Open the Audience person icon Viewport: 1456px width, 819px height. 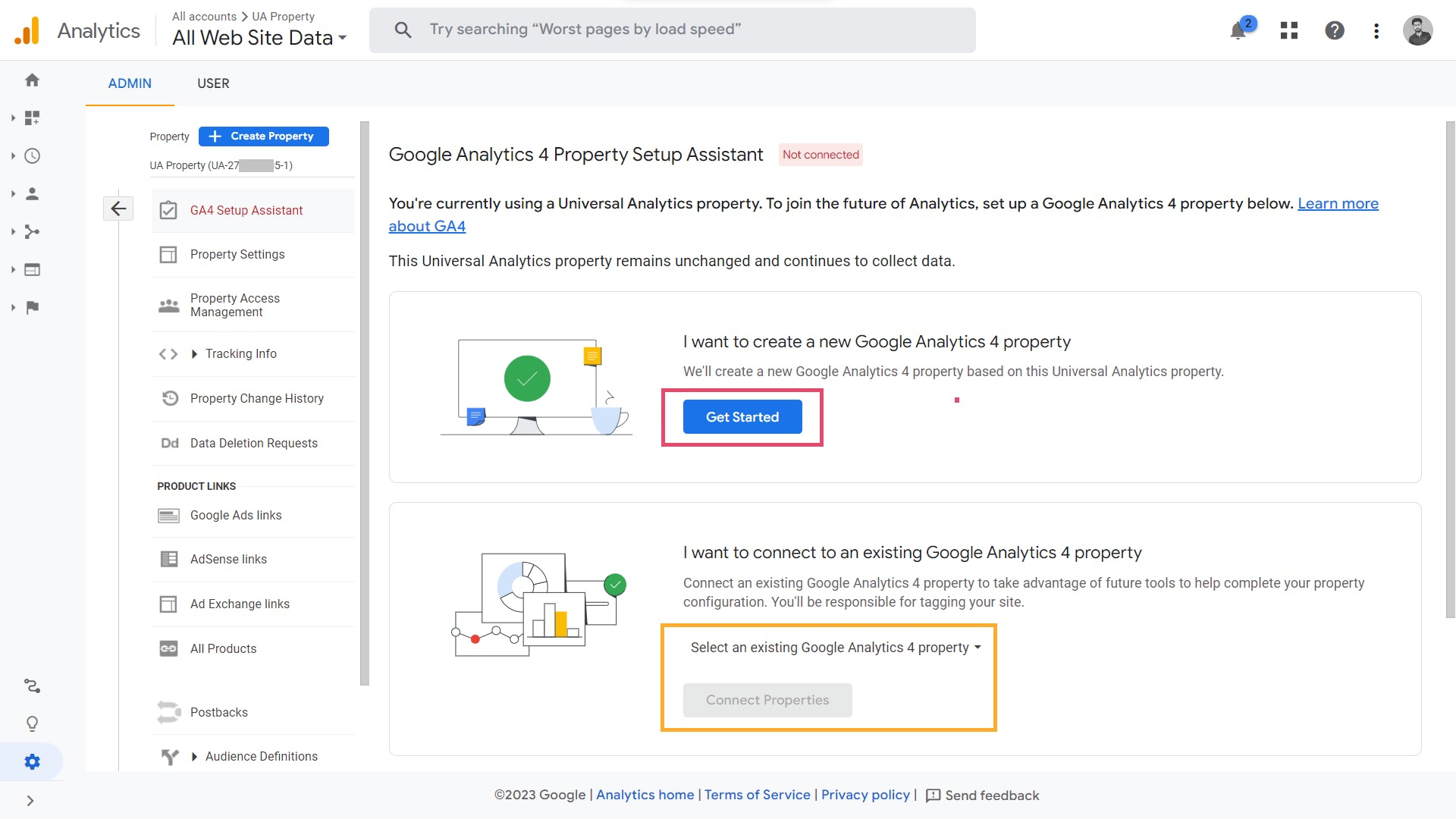(32, 193)
